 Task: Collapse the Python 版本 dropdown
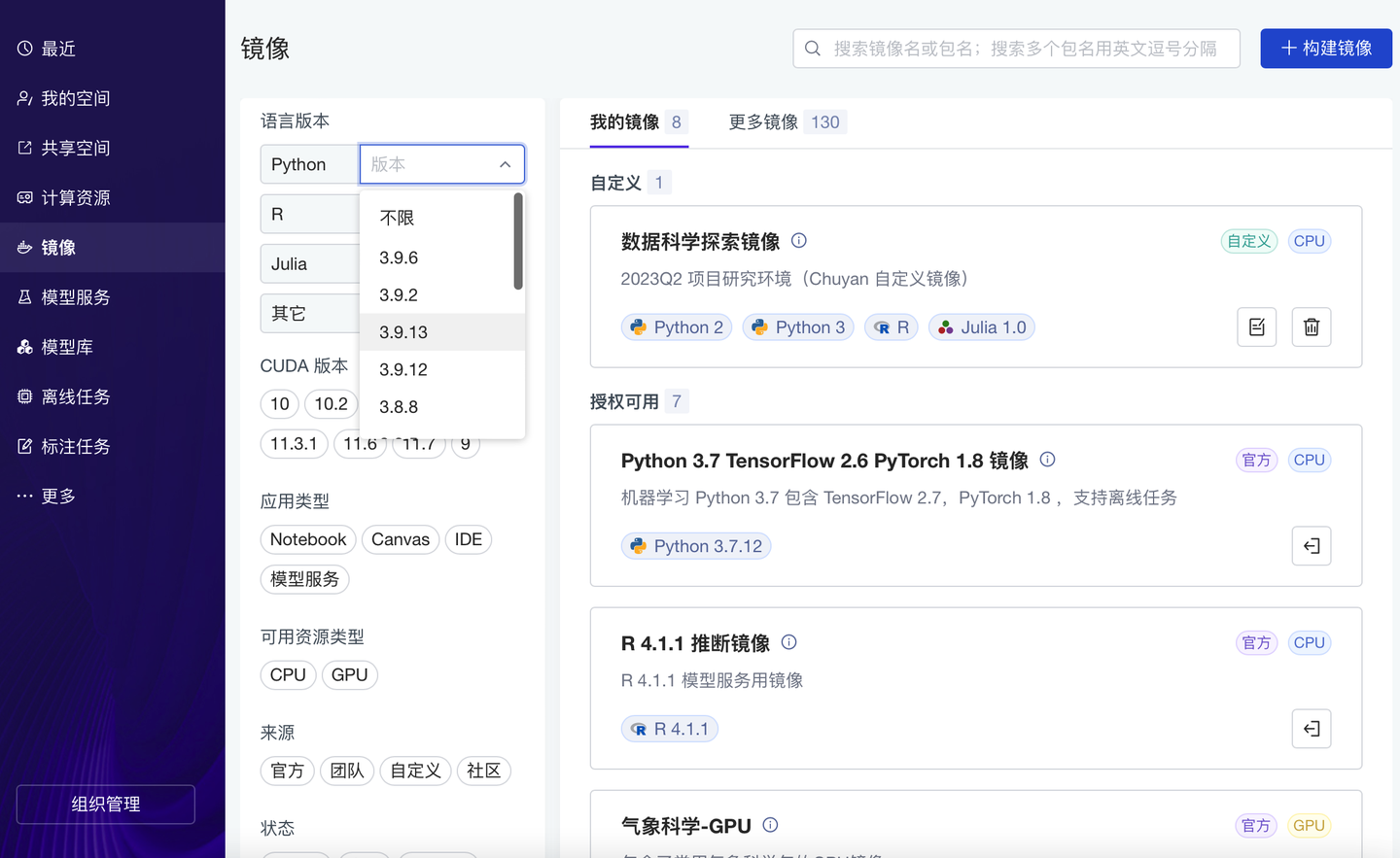[505, 164]
